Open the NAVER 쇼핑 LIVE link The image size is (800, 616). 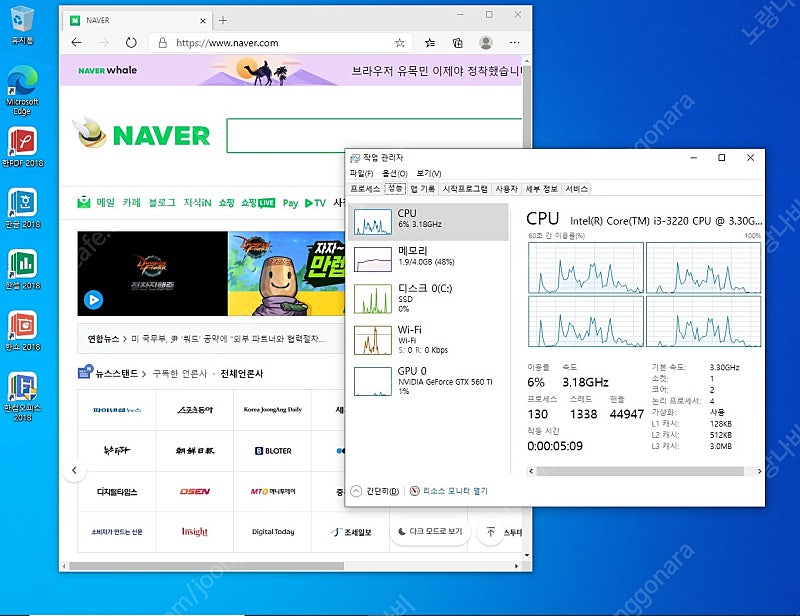click(258, 203)
